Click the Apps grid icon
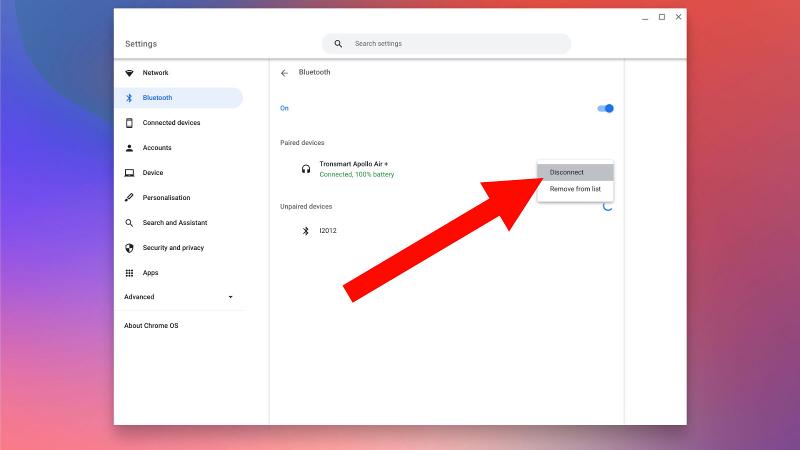The width and height of the screenshot is (800, 450). tap(130, 273)
